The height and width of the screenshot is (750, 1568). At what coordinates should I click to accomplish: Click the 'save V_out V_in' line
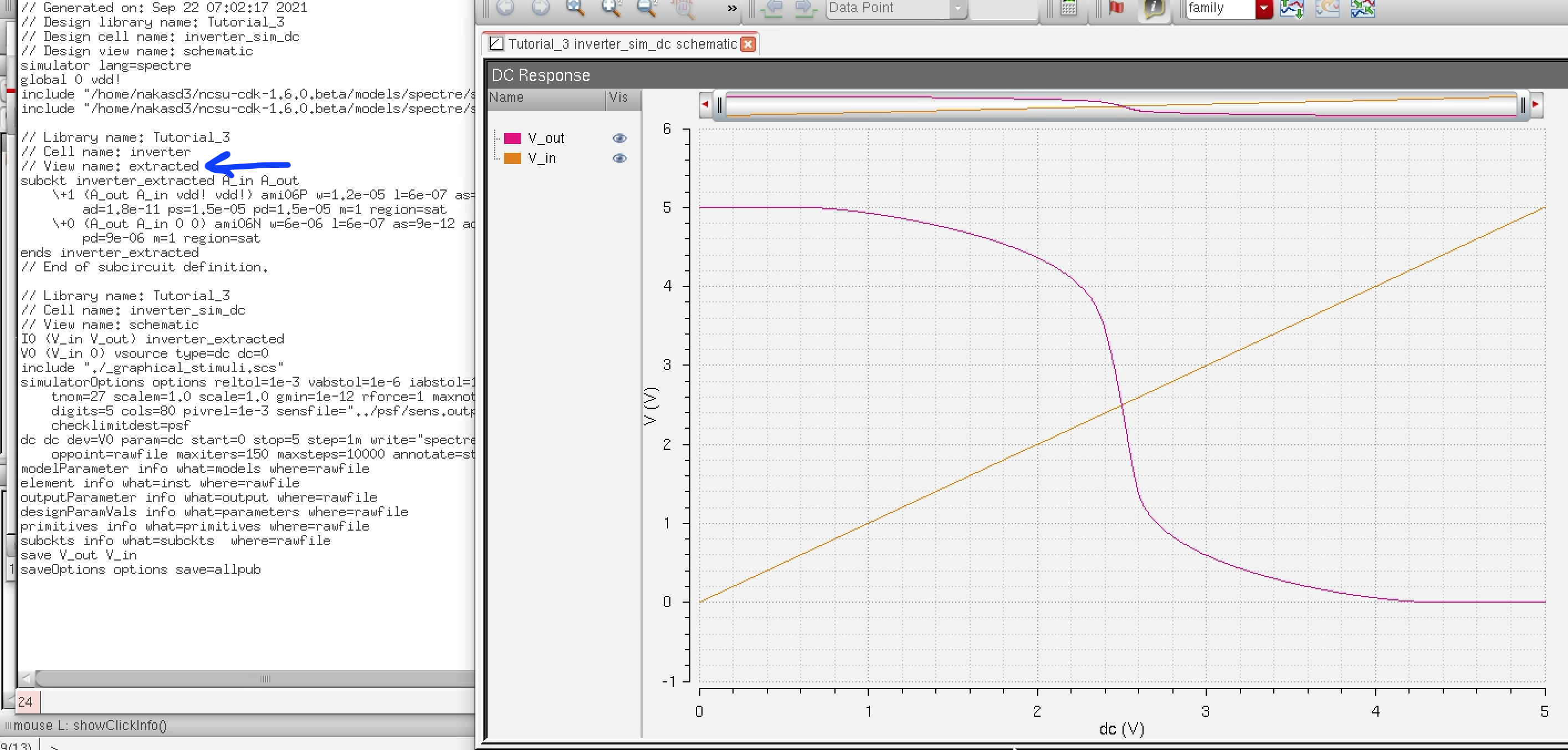79,555
